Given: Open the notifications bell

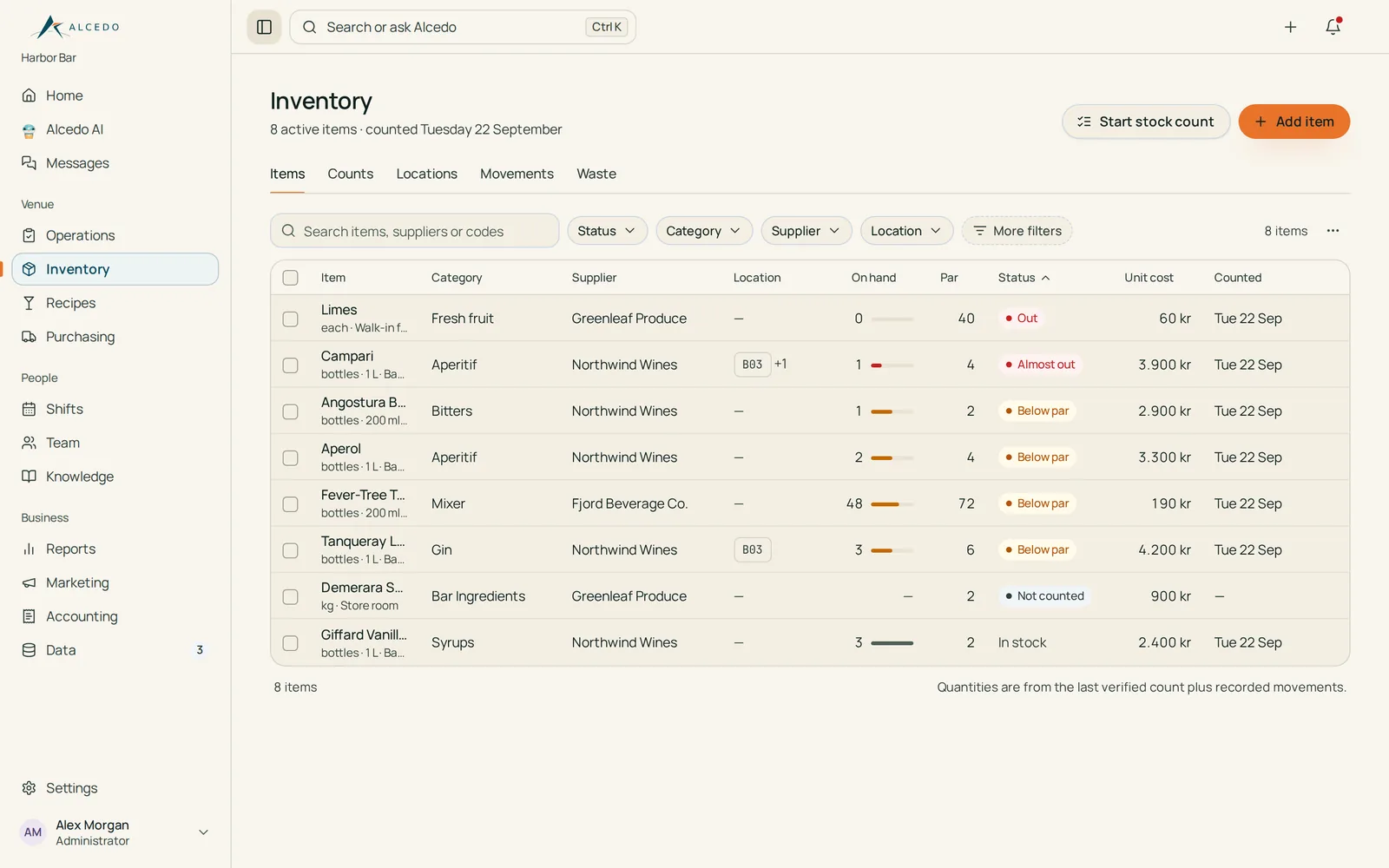Looking at the screenshot, I should (1333, 27).
